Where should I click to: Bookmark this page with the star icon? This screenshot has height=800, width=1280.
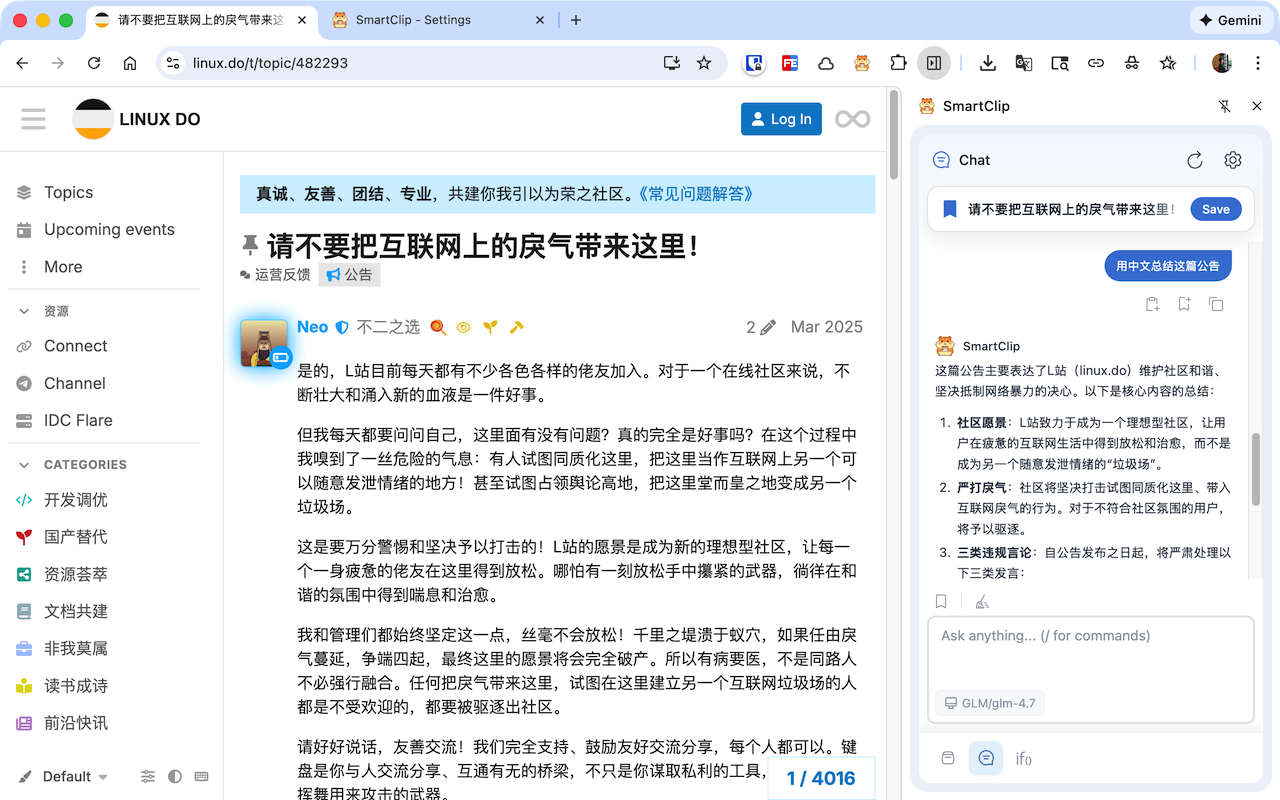[704, 63]
